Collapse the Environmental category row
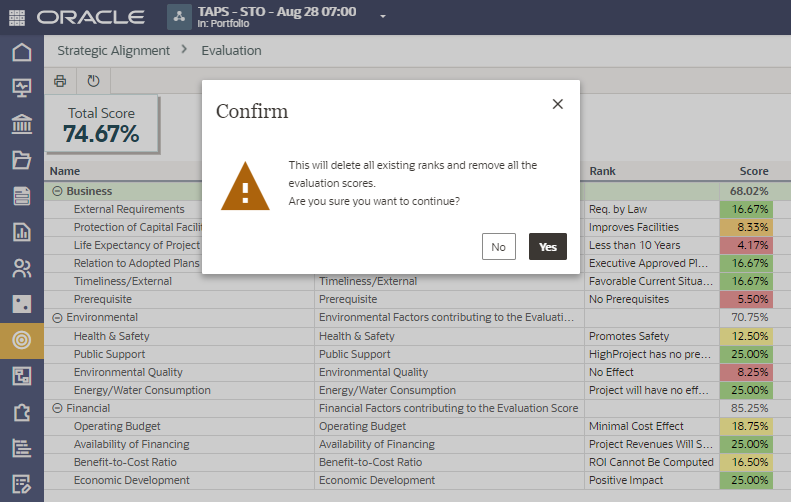The height and width of the screenshot is (502, 791). (57, 318)
